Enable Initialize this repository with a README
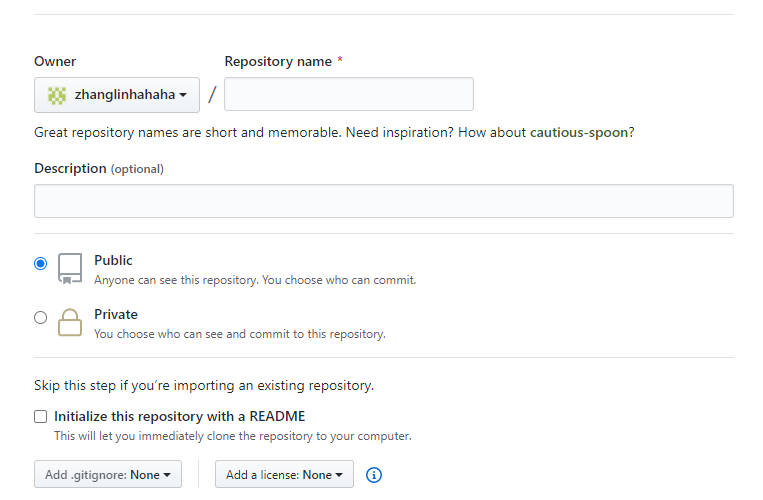Screen dimensions: 763x500 (x=41, y=417)
